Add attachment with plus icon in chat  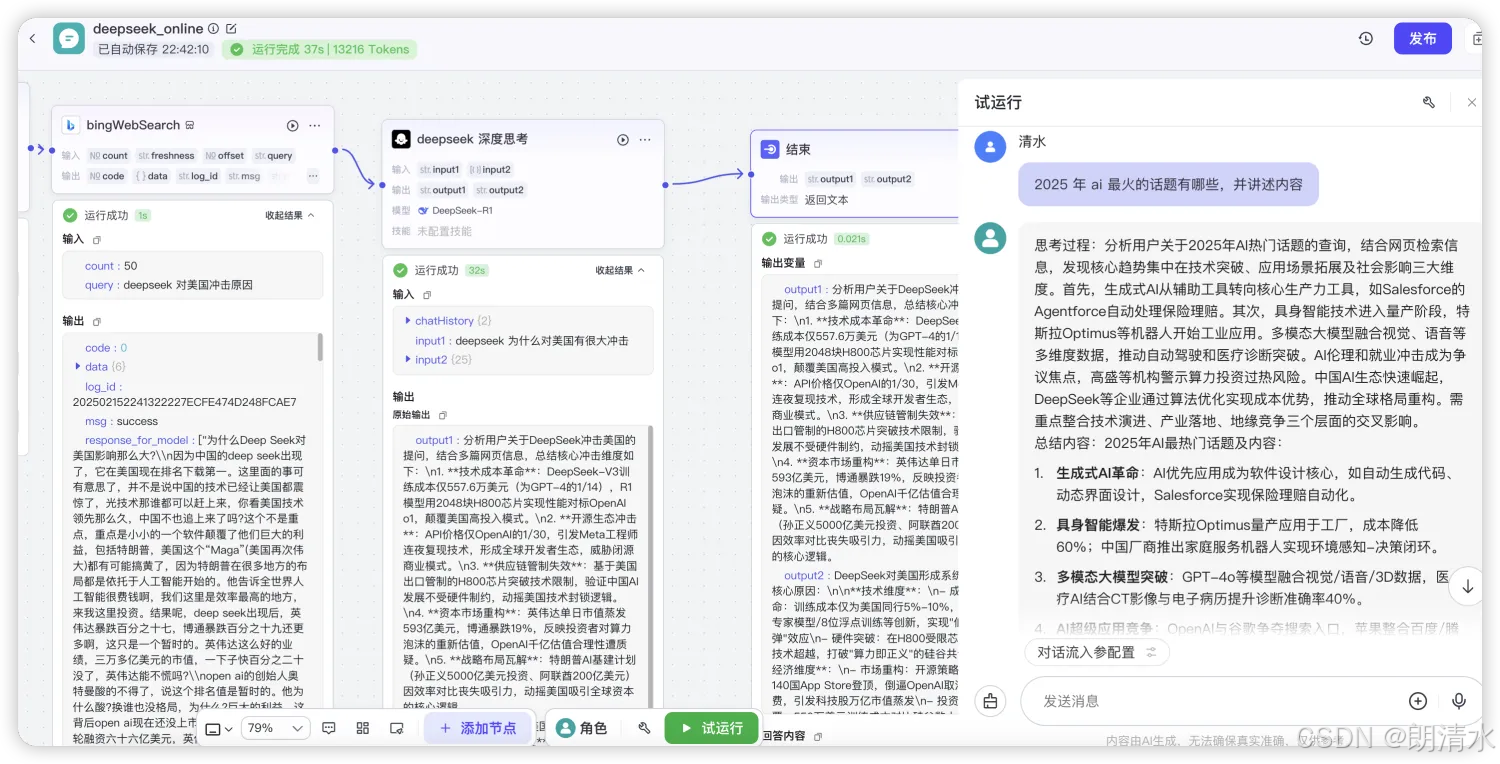coord(1417,701)
